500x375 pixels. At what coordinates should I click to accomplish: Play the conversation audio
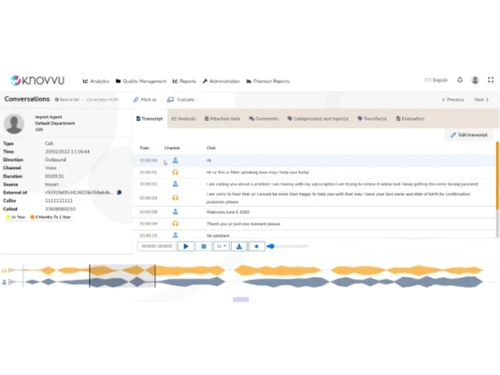tap(186, 246)
